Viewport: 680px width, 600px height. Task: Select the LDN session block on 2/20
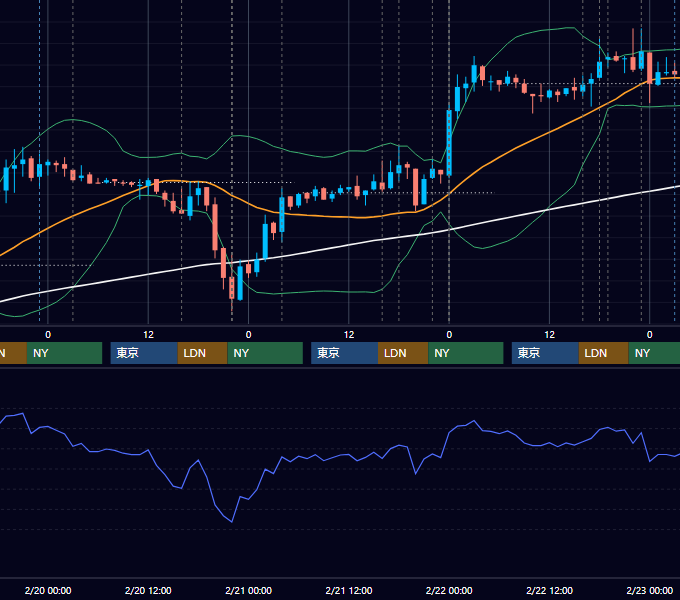click(x=203, y=353)
